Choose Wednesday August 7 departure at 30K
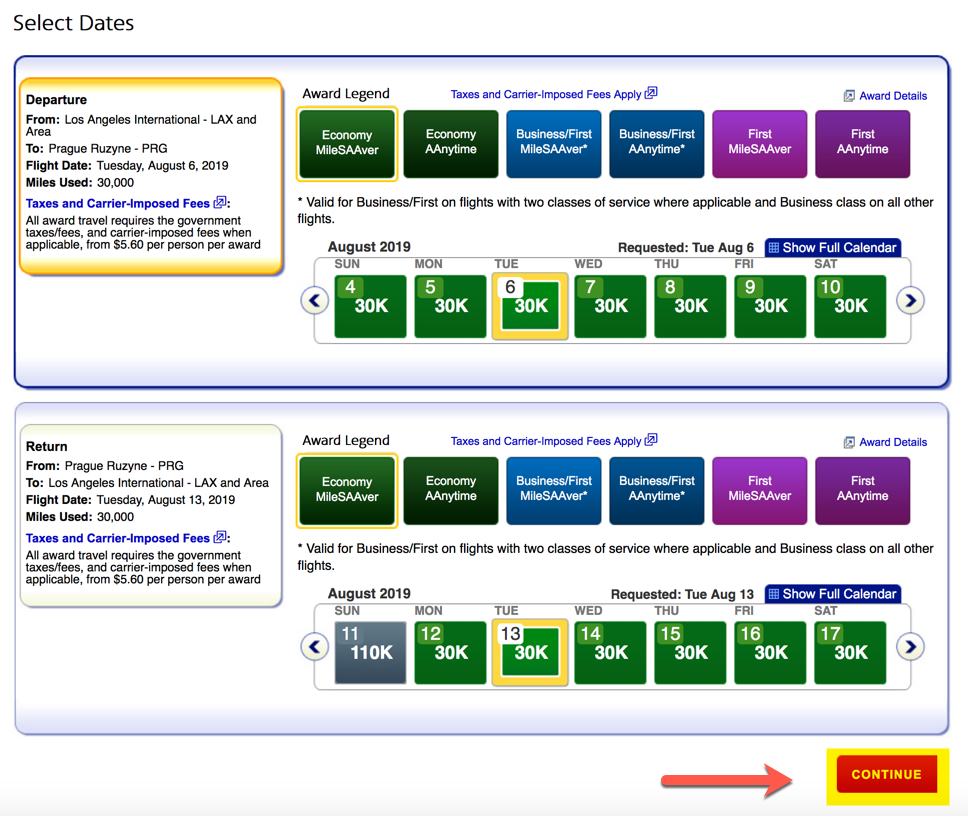The width and height of the screenshot is (968, 816). pos(610,306)
